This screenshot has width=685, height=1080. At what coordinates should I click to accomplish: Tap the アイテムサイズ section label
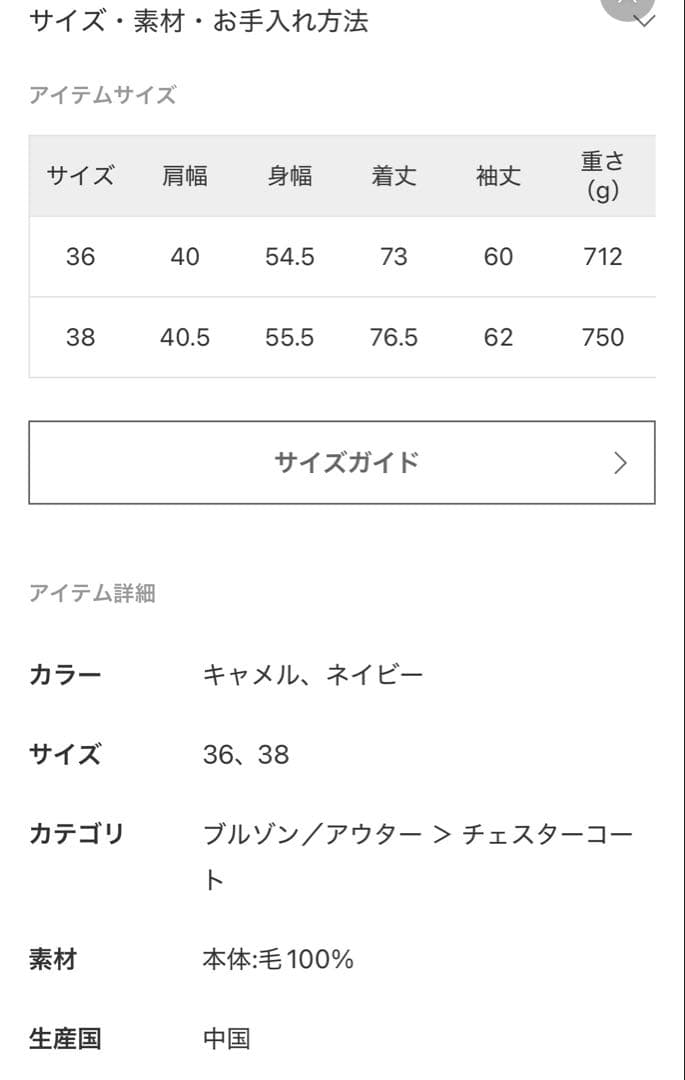tap(103, 96)
